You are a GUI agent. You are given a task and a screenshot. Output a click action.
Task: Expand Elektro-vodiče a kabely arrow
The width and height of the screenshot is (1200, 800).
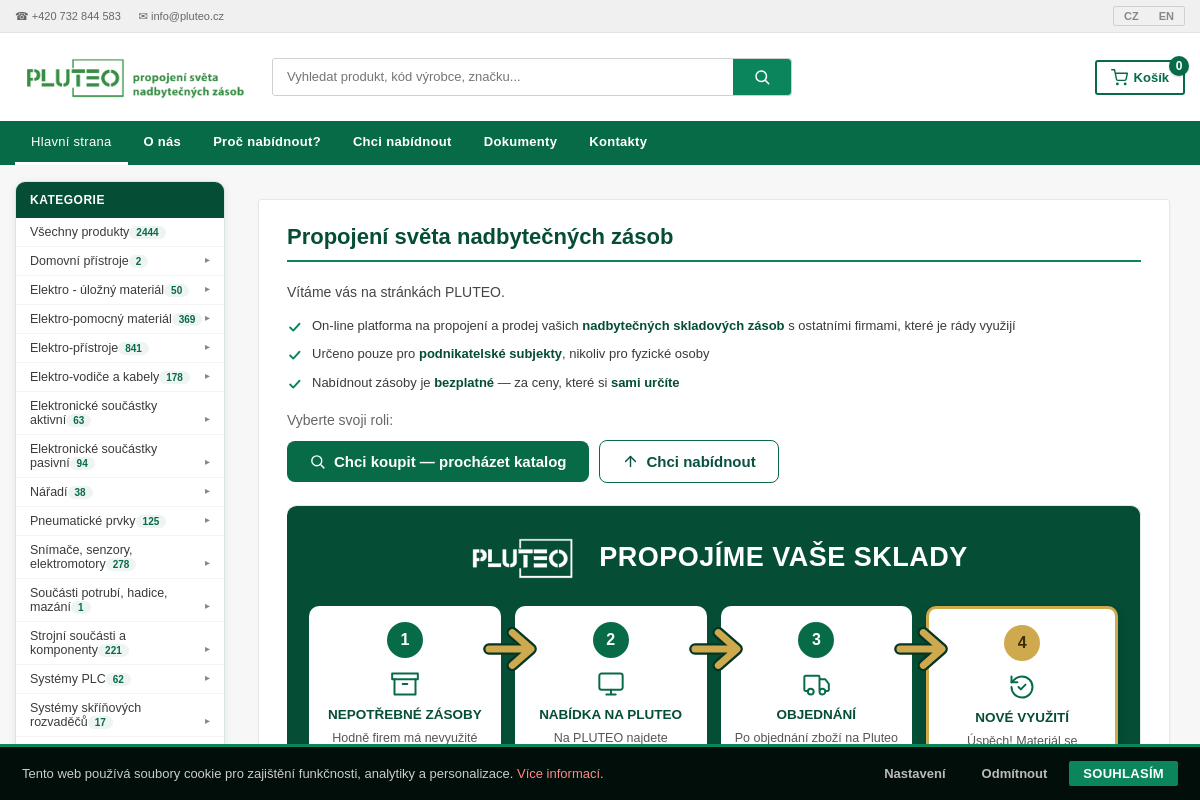(208, 376)
